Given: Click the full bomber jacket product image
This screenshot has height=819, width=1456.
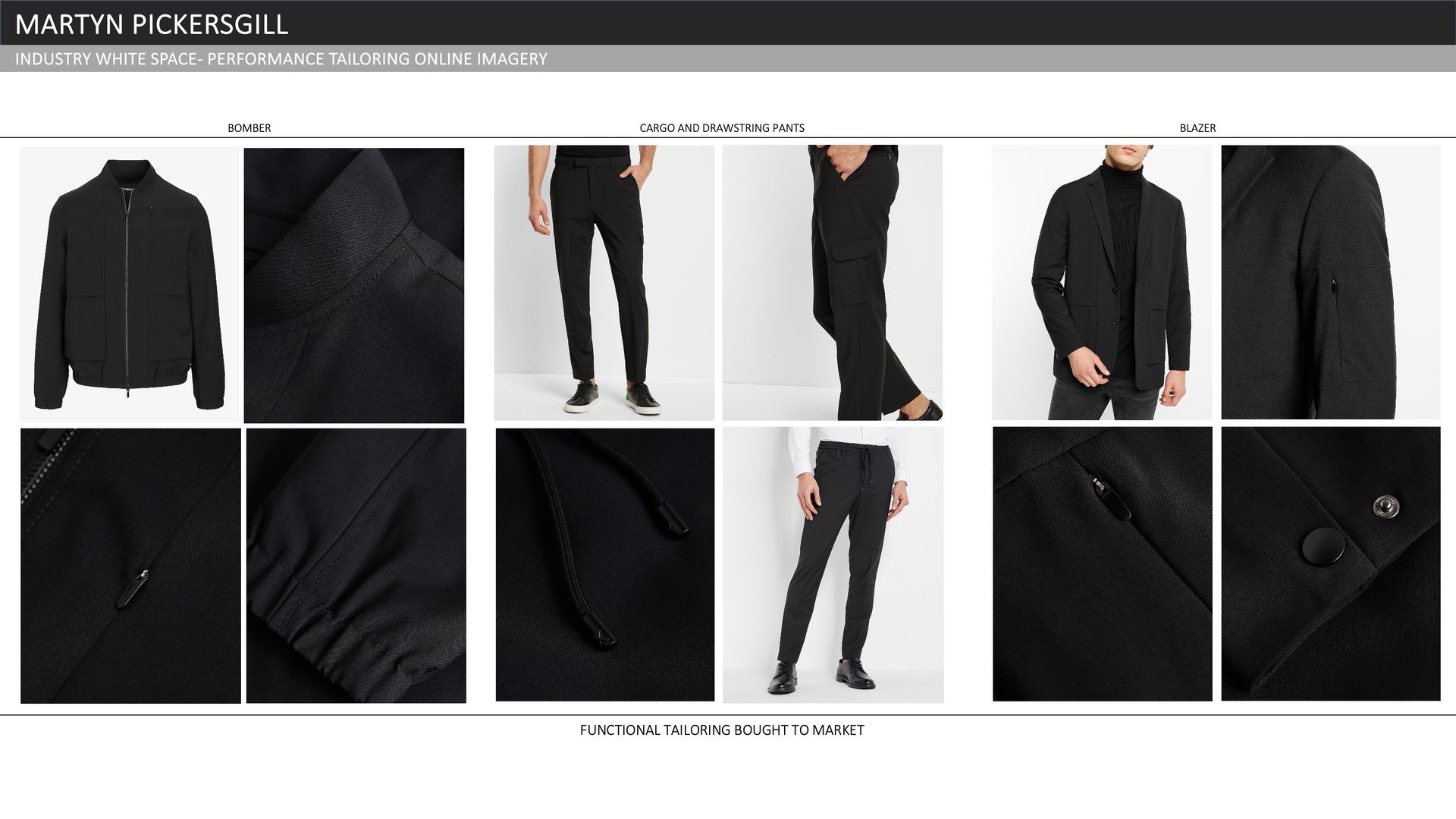Looking at the screenshot, I should [129, 284].
